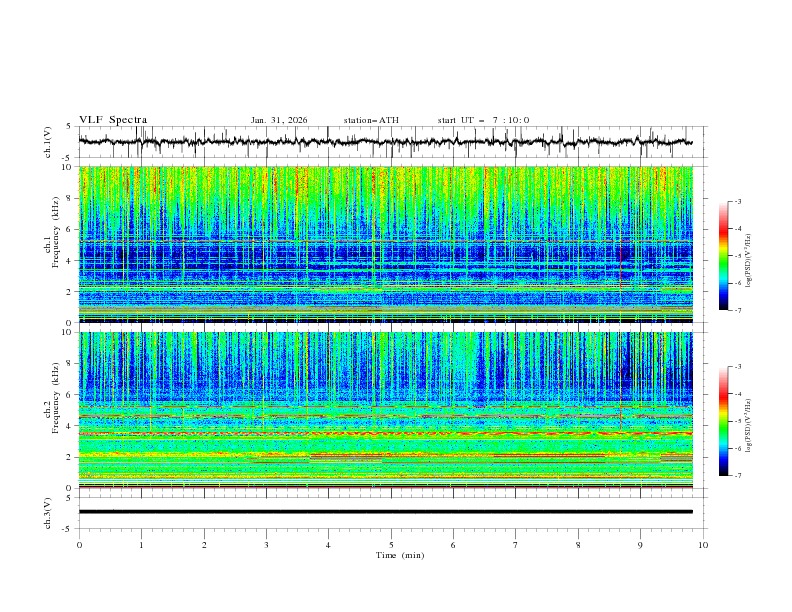Click the 'ch.3(V)' axis label
792x612 pixels.
tap(48, 513)
